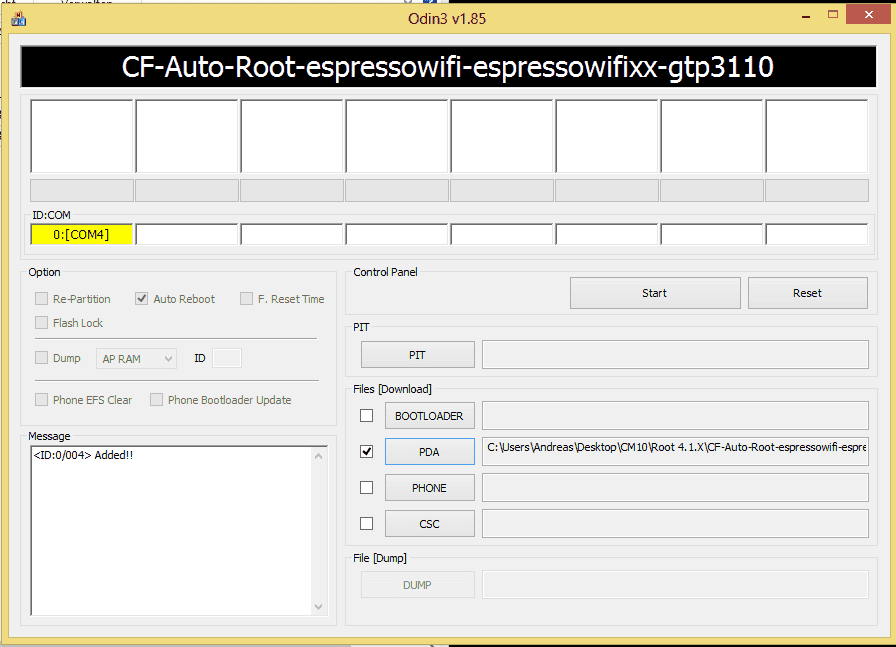Click the CSC file button
This screenshot has width=896, height=647.
pos(430,524)
